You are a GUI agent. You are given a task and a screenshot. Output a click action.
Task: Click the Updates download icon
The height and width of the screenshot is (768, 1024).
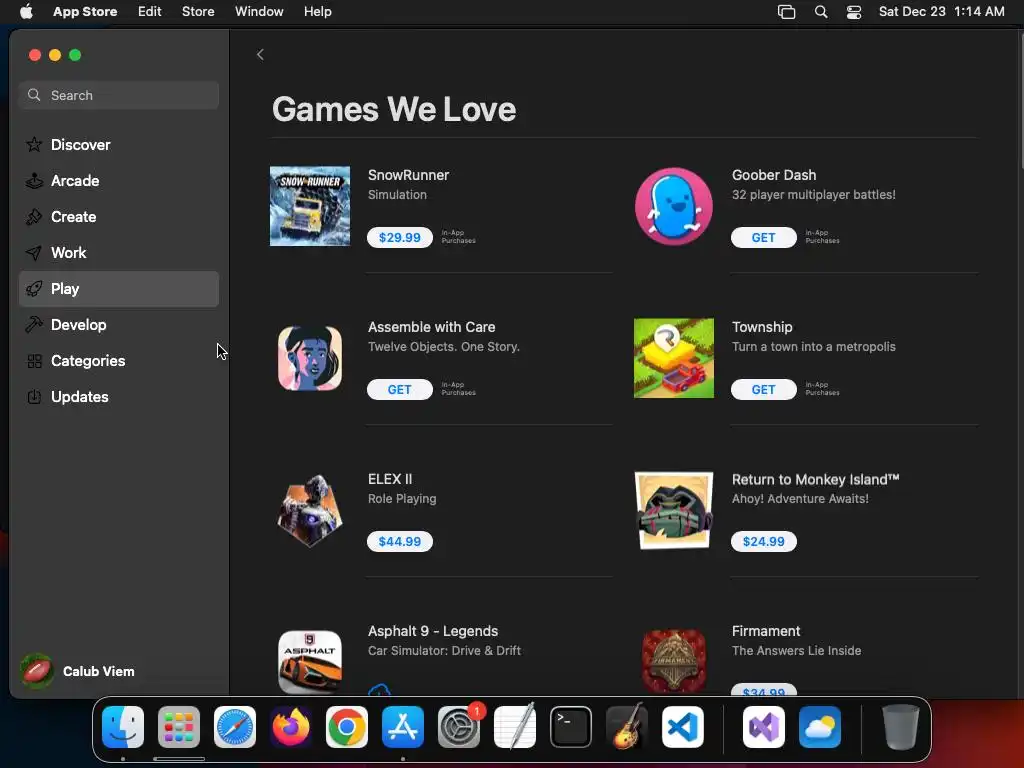coord(34,396)
